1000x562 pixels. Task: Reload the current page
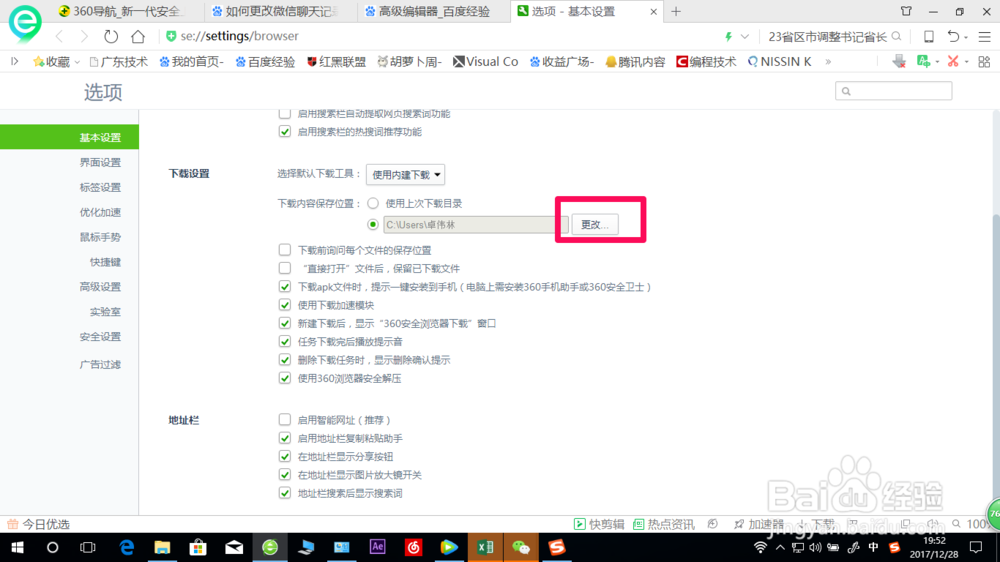coord(111,36)
